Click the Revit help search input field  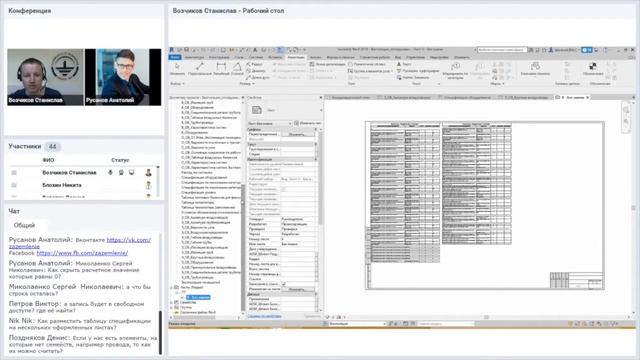[502, 50]
